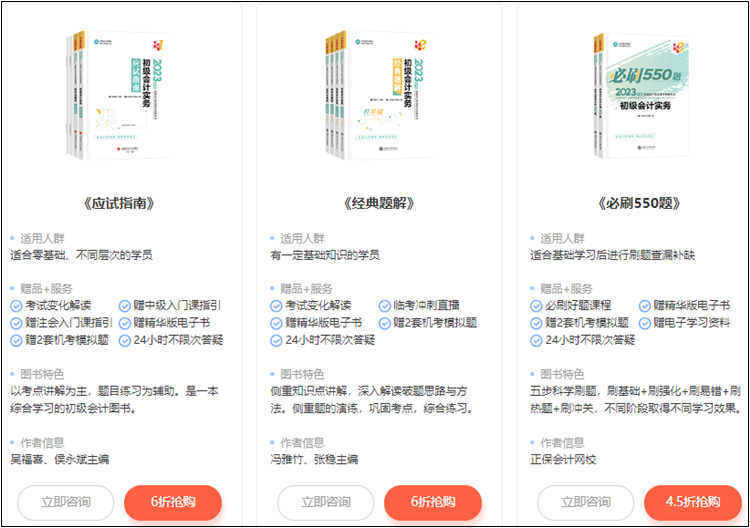Screen dimensions: 750x528
Task: Click check icon beside 赠电子学习资料
Action: coord(645,323)
